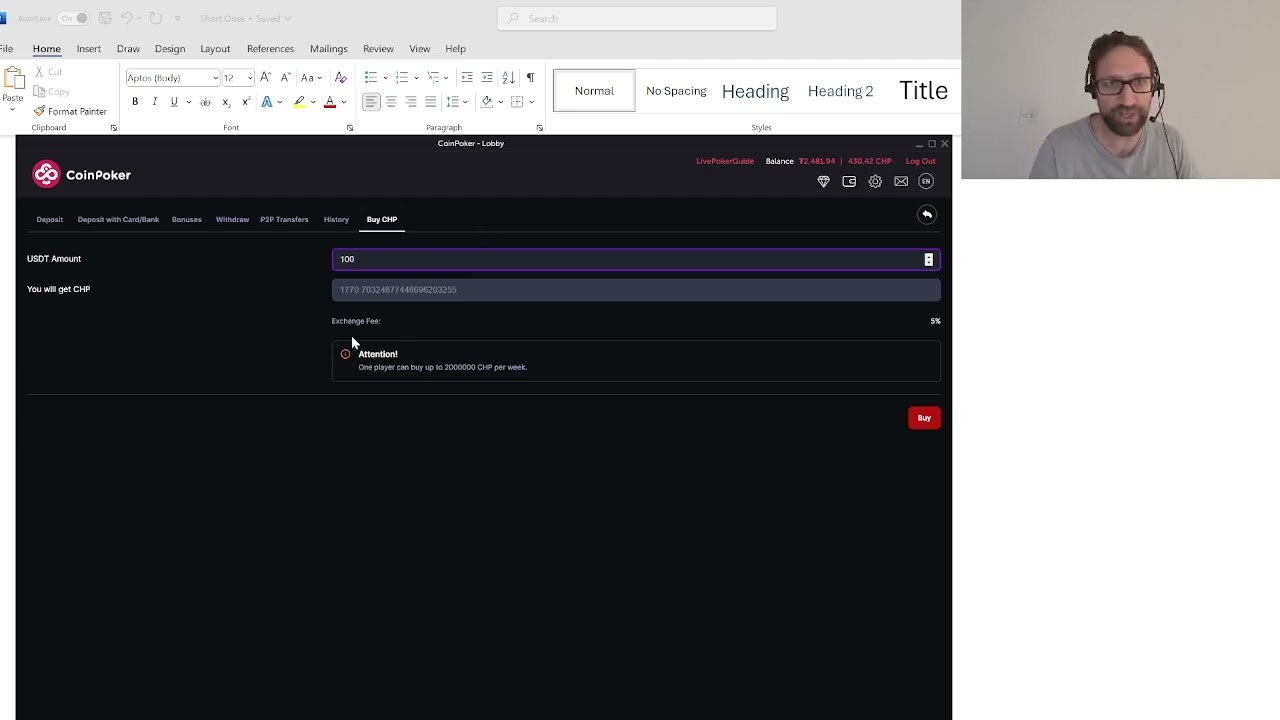Open the font name dropdown
1280x720 pixels.
[215, 78]
